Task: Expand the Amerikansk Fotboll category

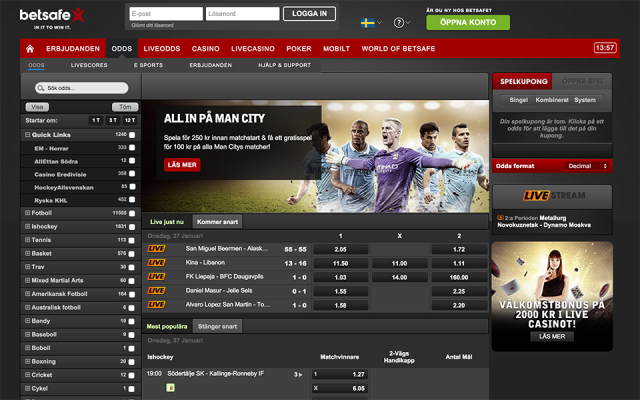Action: (x=27, y=294)
